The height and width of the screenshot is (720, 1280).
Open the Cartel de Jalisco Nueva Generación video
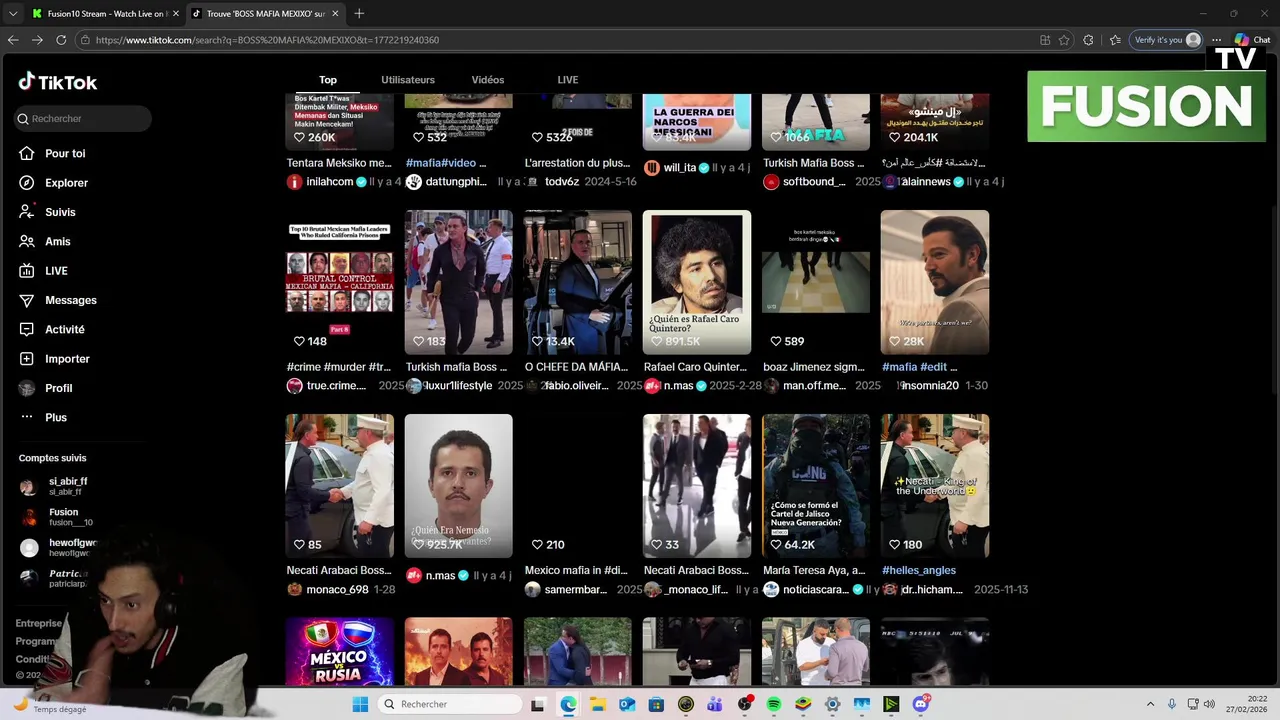[816, 486]
